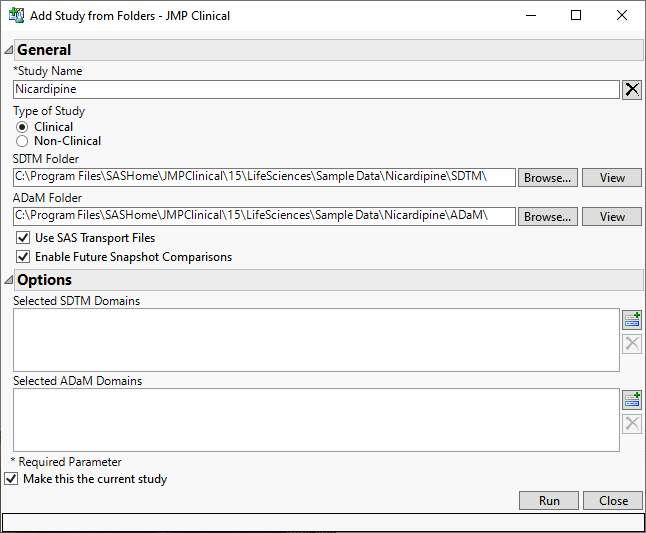Image resolution: width=646 pixels, height=533 pixels.
Task: Click the add SDTM domains icon
Action: point(632,320)
